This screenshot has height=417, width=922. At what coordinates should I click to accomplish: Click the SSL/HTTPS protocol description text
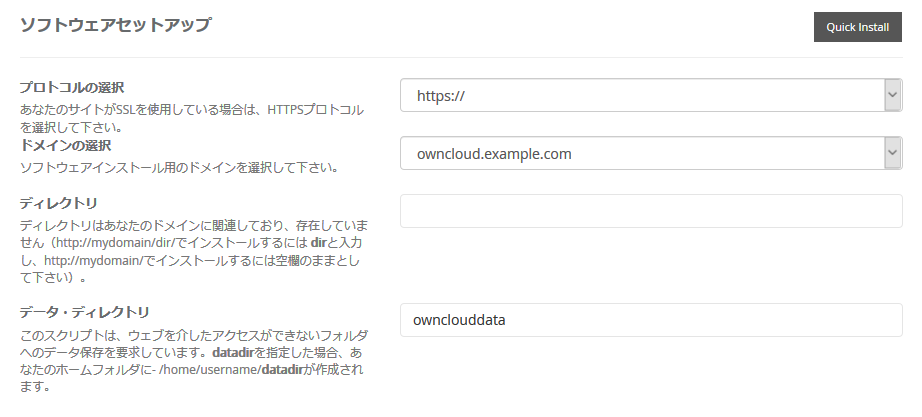tap(192, 108)
